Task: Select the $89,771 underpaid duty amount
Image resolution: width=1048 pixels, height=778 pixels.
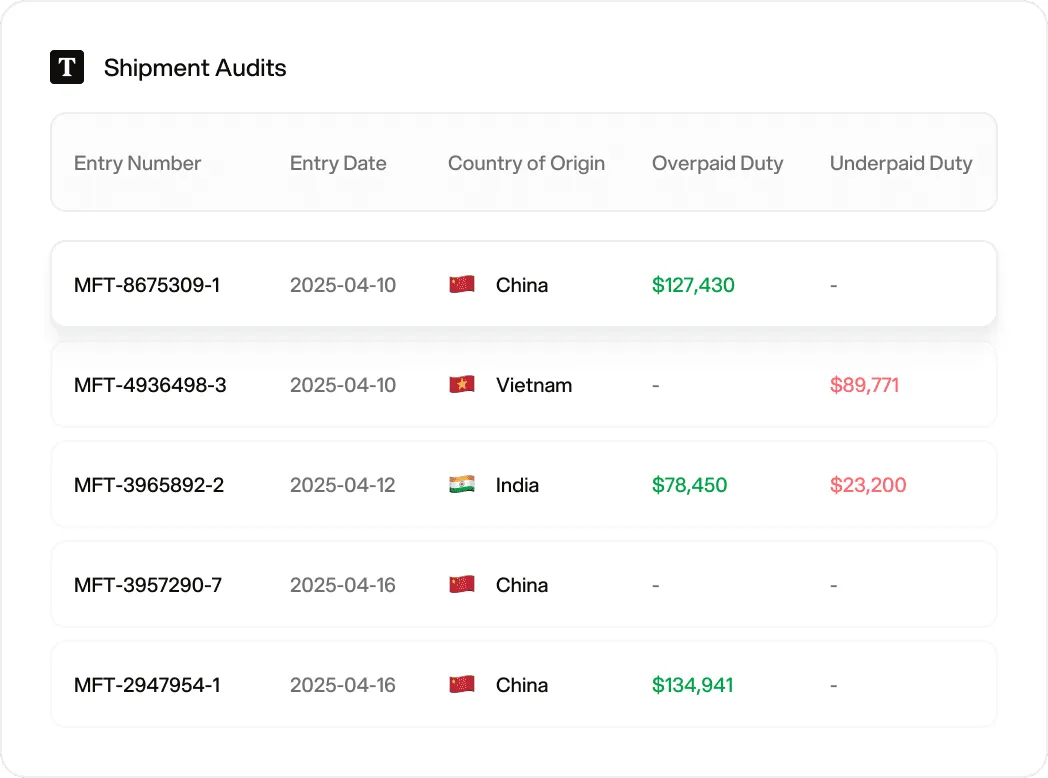Action: [864, 385]
